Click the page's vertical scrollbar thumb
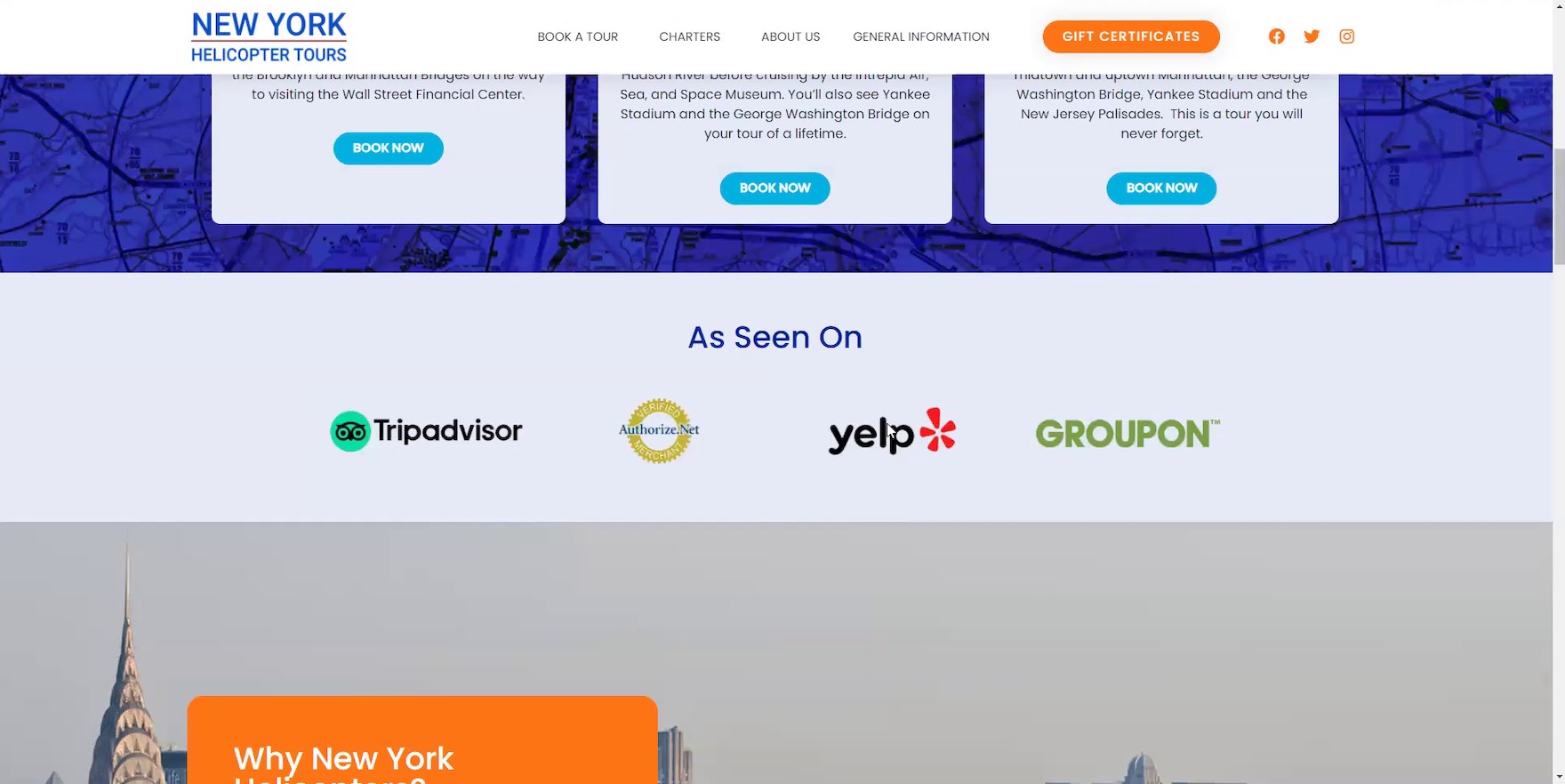The image size is (1565, 784). [x=1559, y=206]
